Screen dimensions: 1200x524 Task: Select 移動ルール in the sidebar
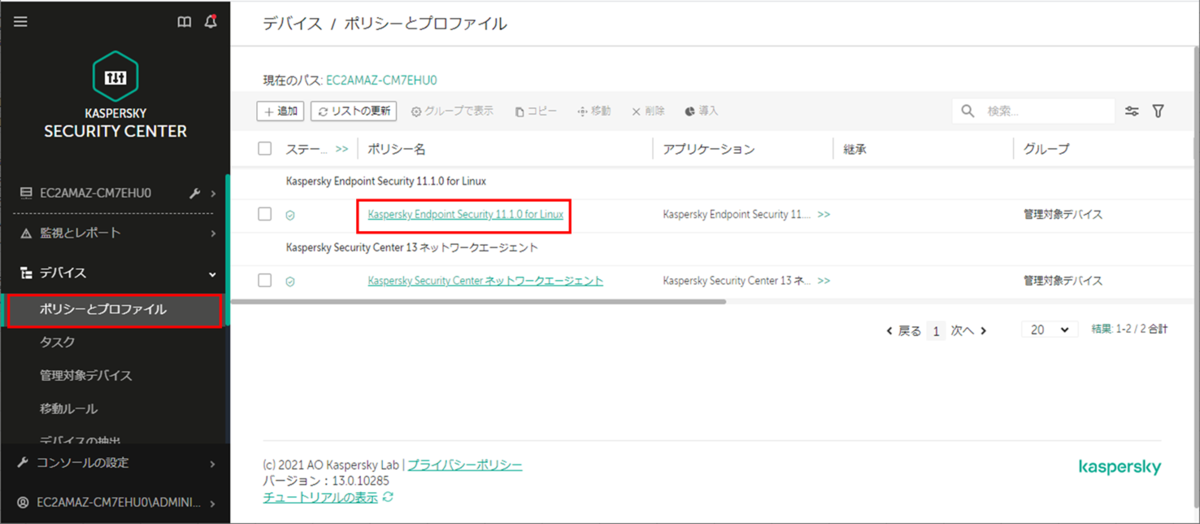(69, 408)
